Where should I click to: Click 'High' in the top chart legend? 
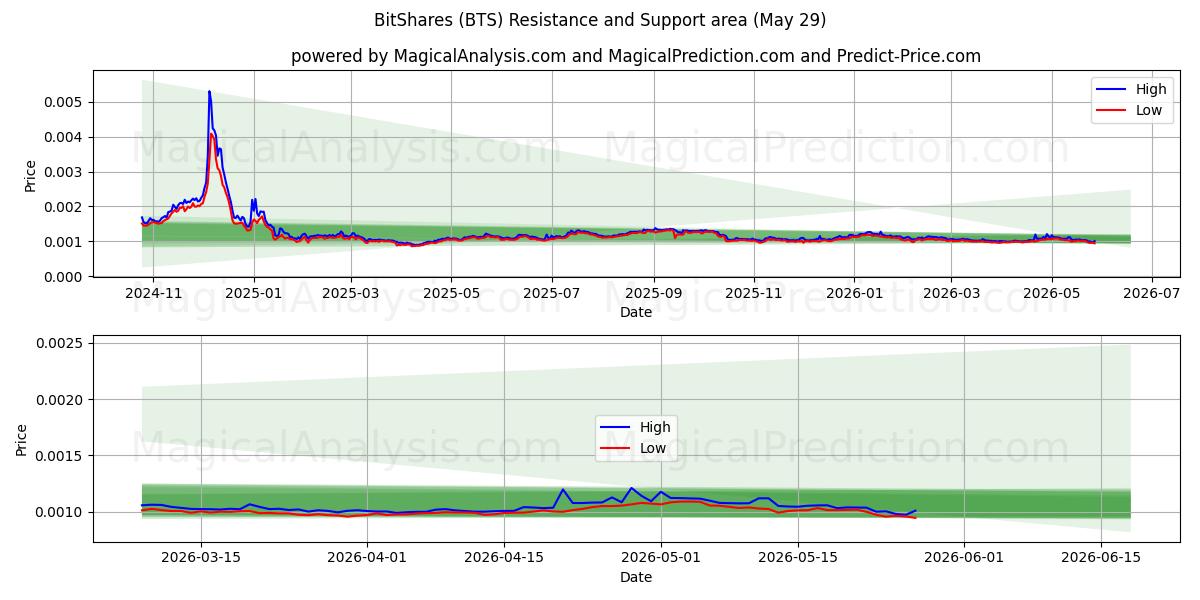[x=1151, y=89]
